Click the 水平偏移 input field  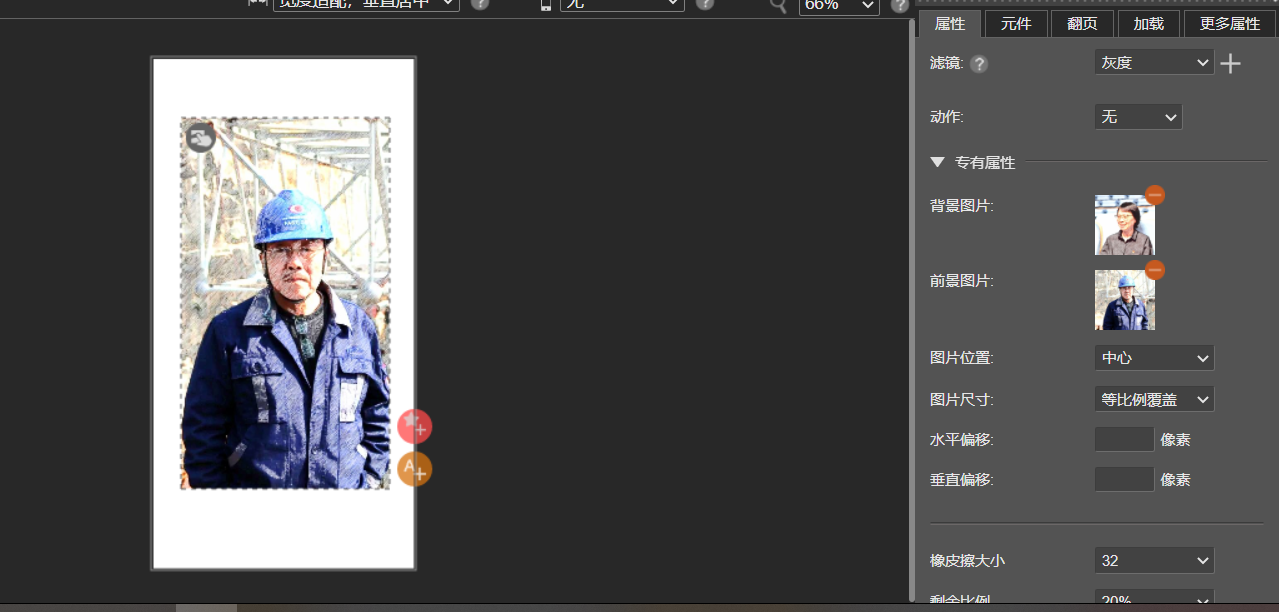[x=1124, y=439]
